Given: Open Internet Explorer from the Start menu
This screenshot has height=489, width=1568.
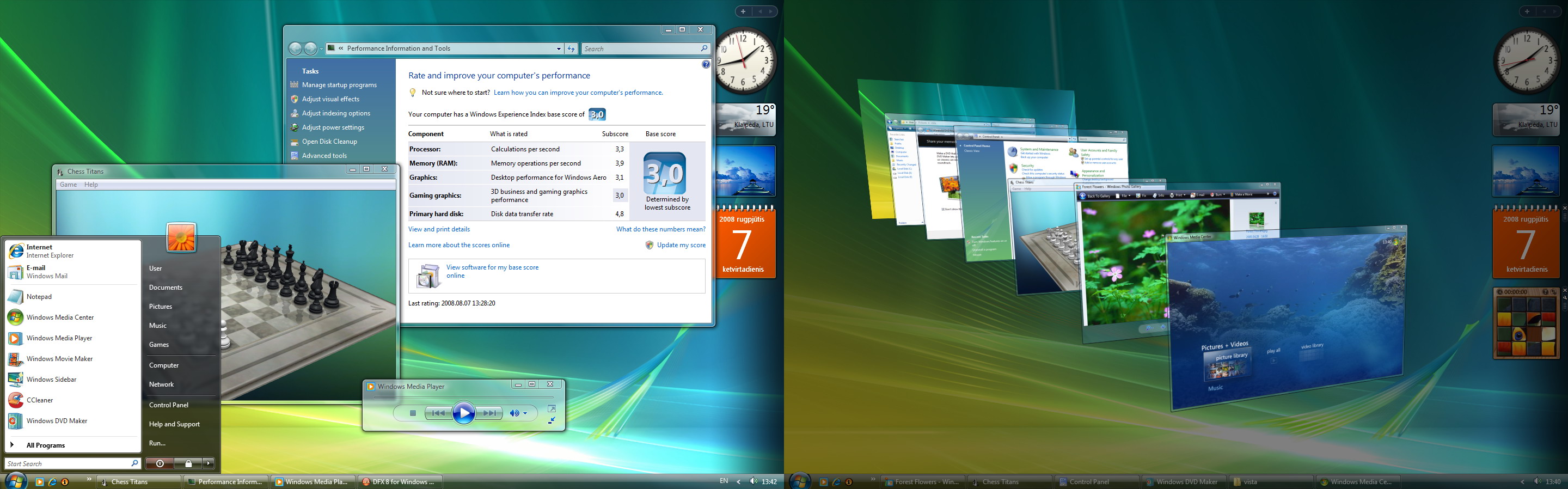Looking at the screenshot, I should [72, 251].
